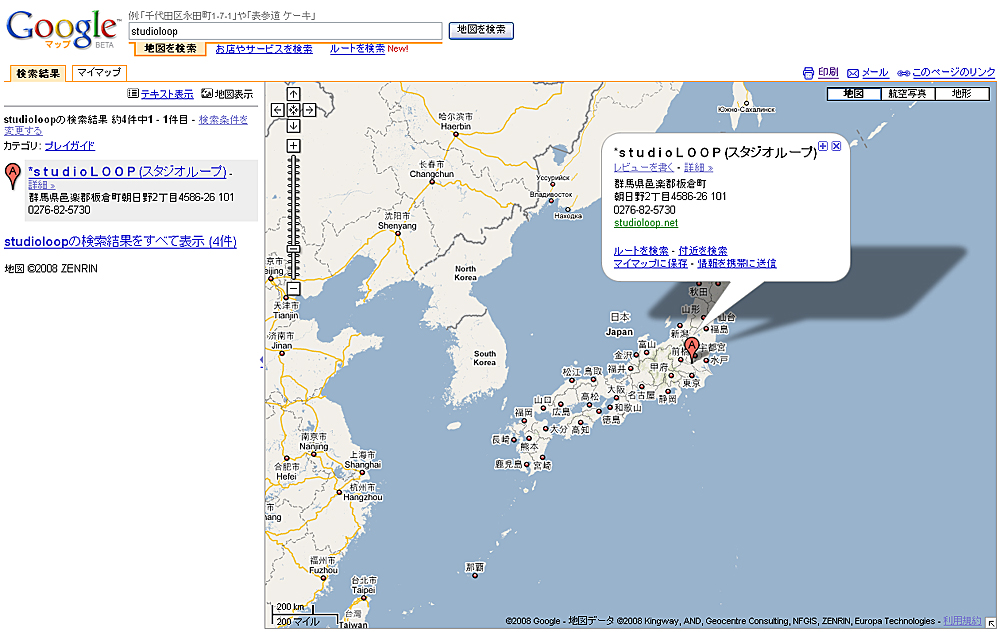The image size is (1000, 632).
Task: Zoom in with the plus button
Action: [x=293, y=146]
